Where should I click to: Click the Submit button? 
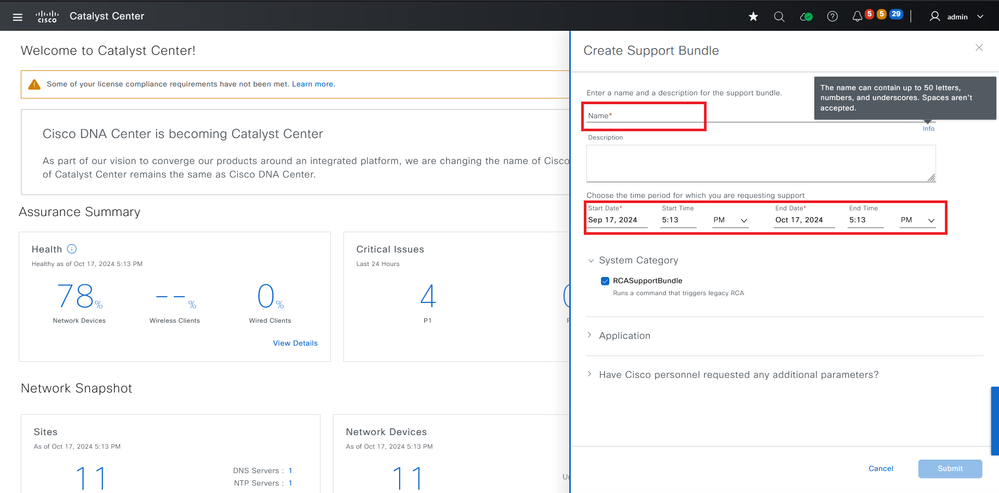950,469
